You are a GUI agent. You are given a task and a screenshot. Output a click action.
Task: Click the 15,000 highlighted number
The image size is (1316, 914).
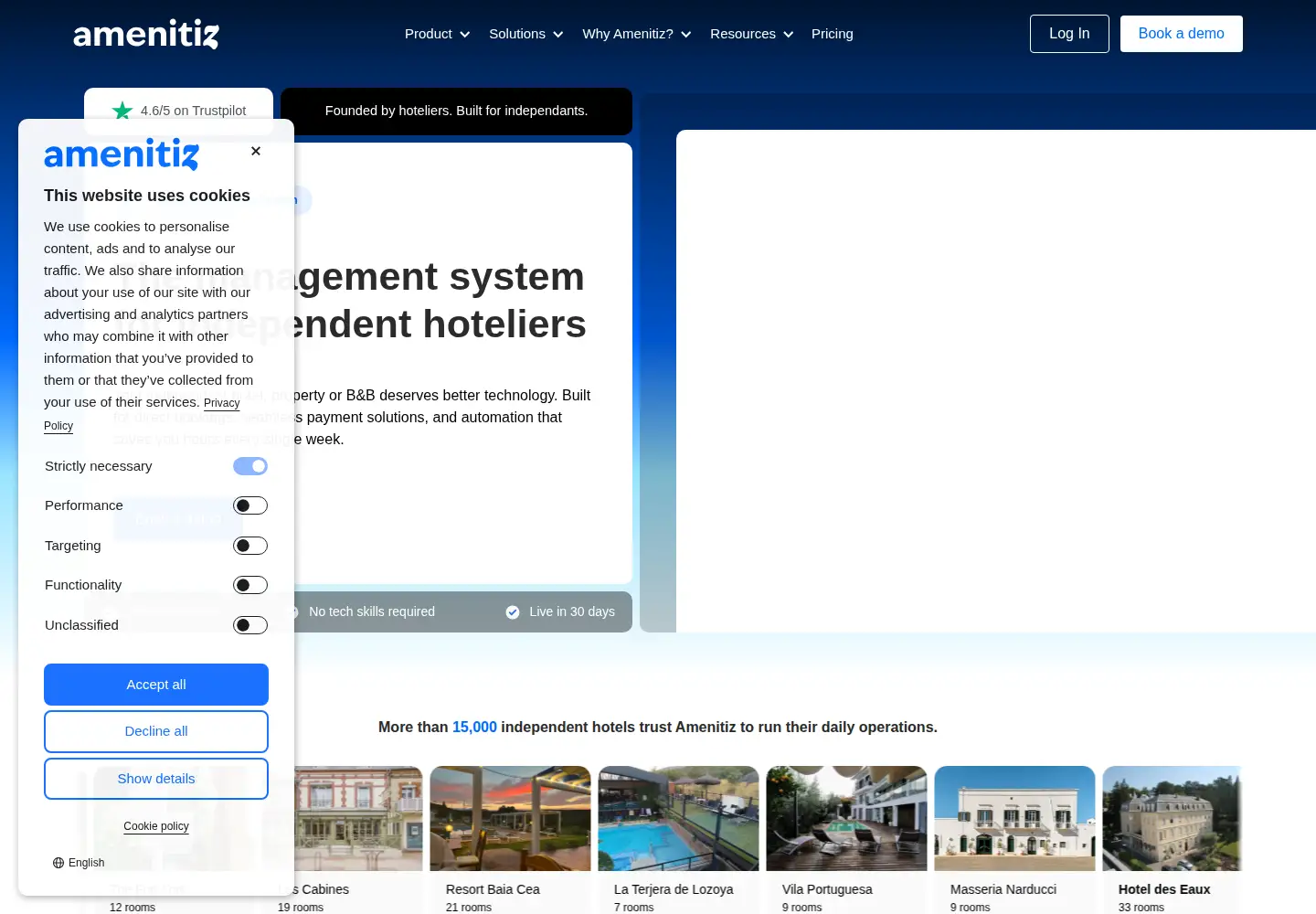click(474, 728)
